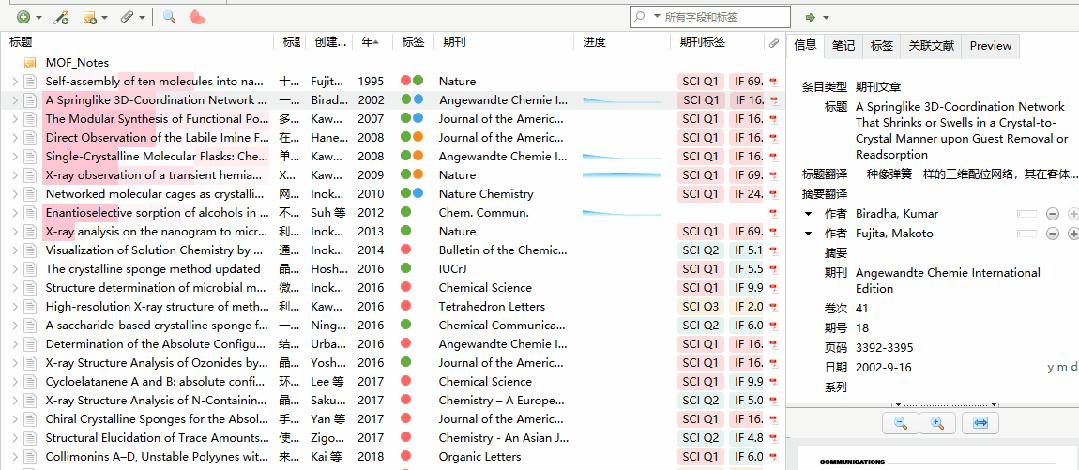
Task: Switch to the 信息 tab
Action: [x=805, y=45]
